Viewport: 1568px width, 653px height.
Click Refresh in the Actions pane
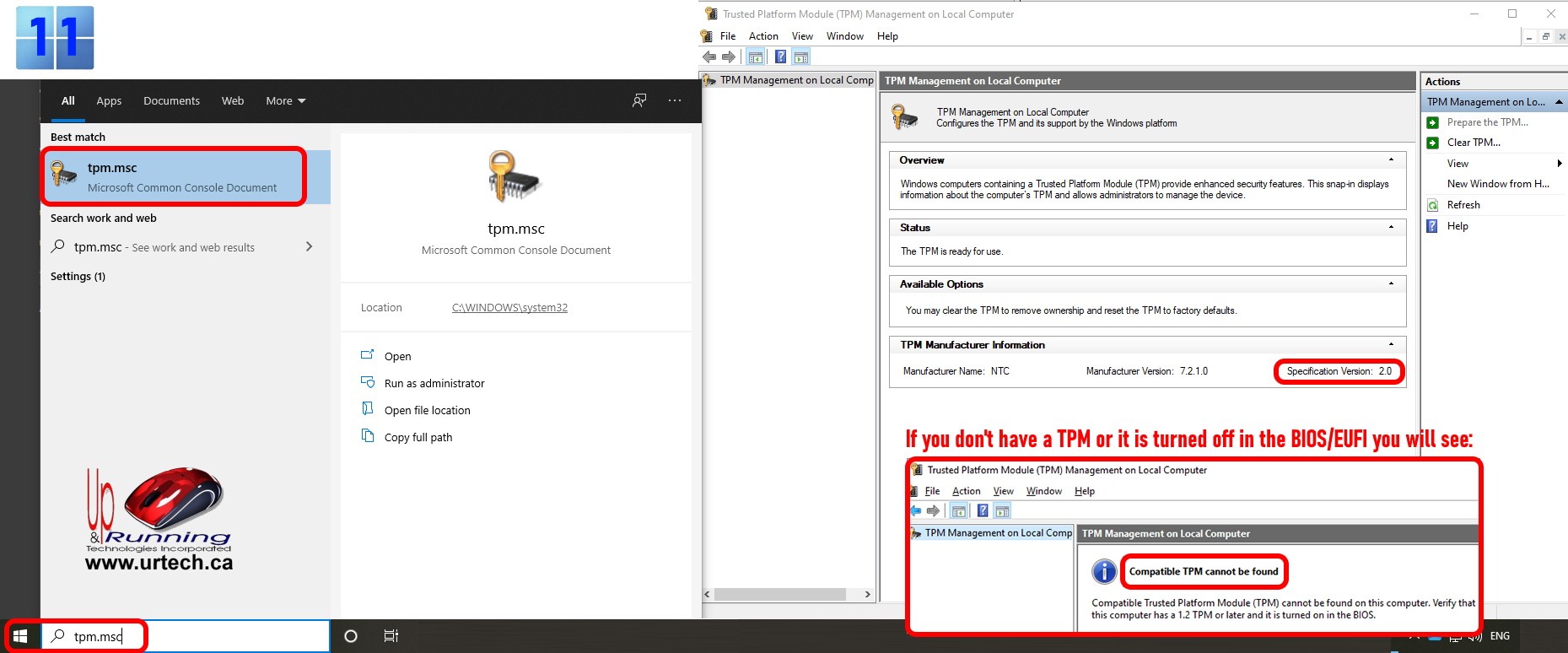(x=1463, y=205)
